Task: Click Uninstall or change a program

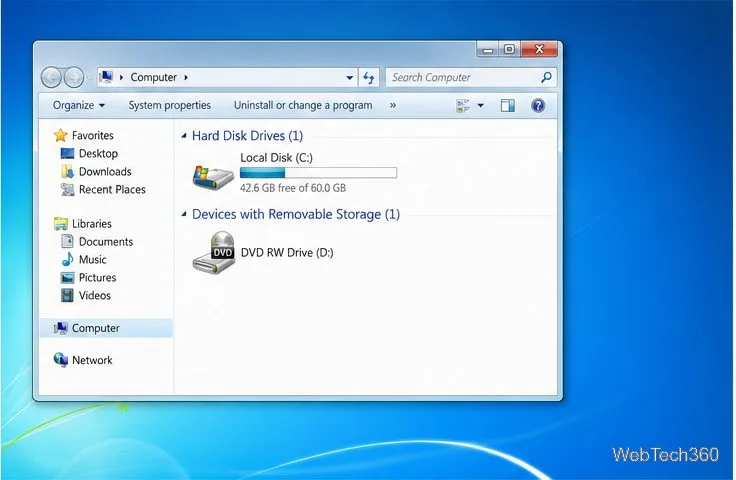Action: [x=303, y=106]
